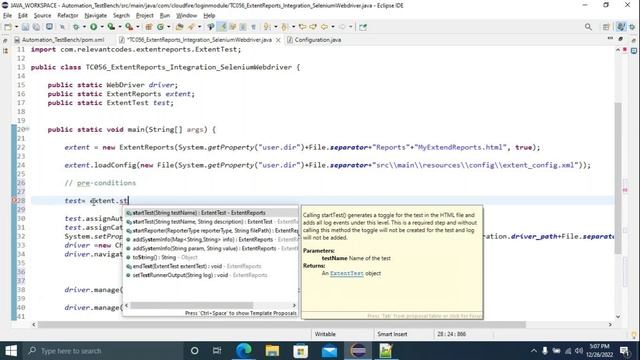
Task: Open the Refactor menu
Action: (68, 16)
